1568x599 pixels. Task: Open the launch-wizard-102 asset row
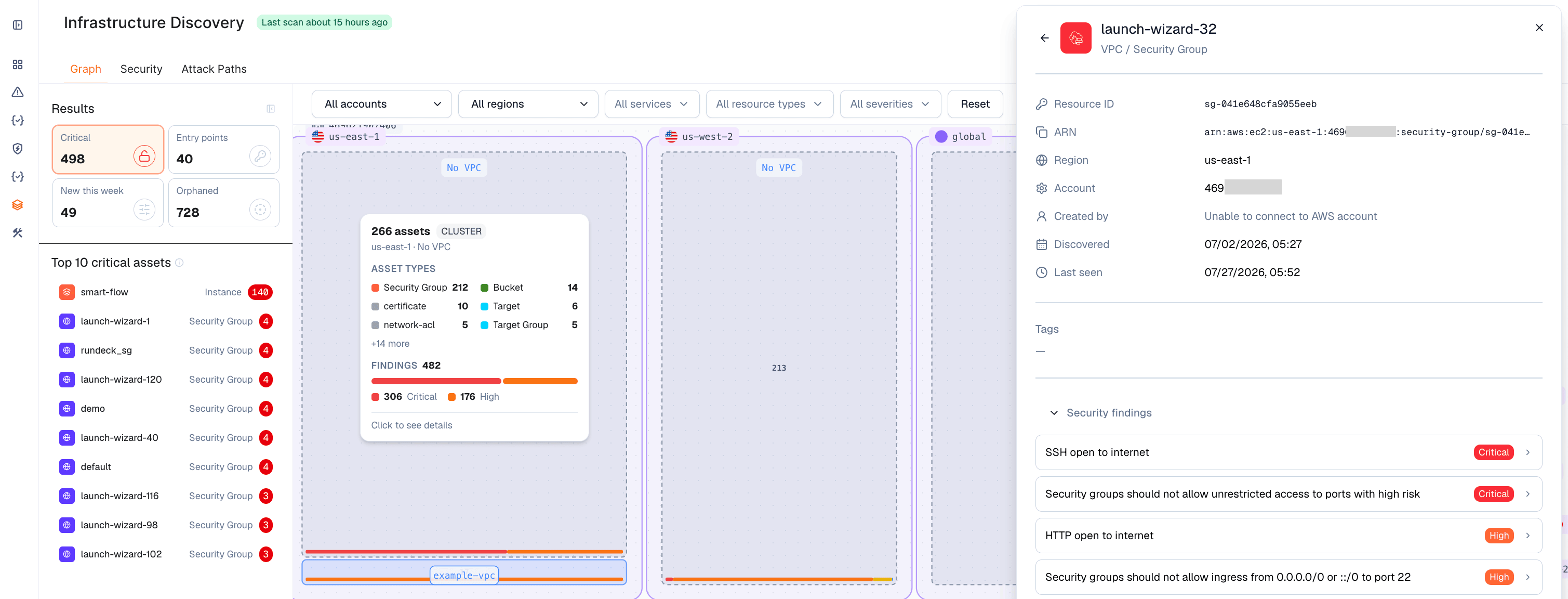[165, 554]
